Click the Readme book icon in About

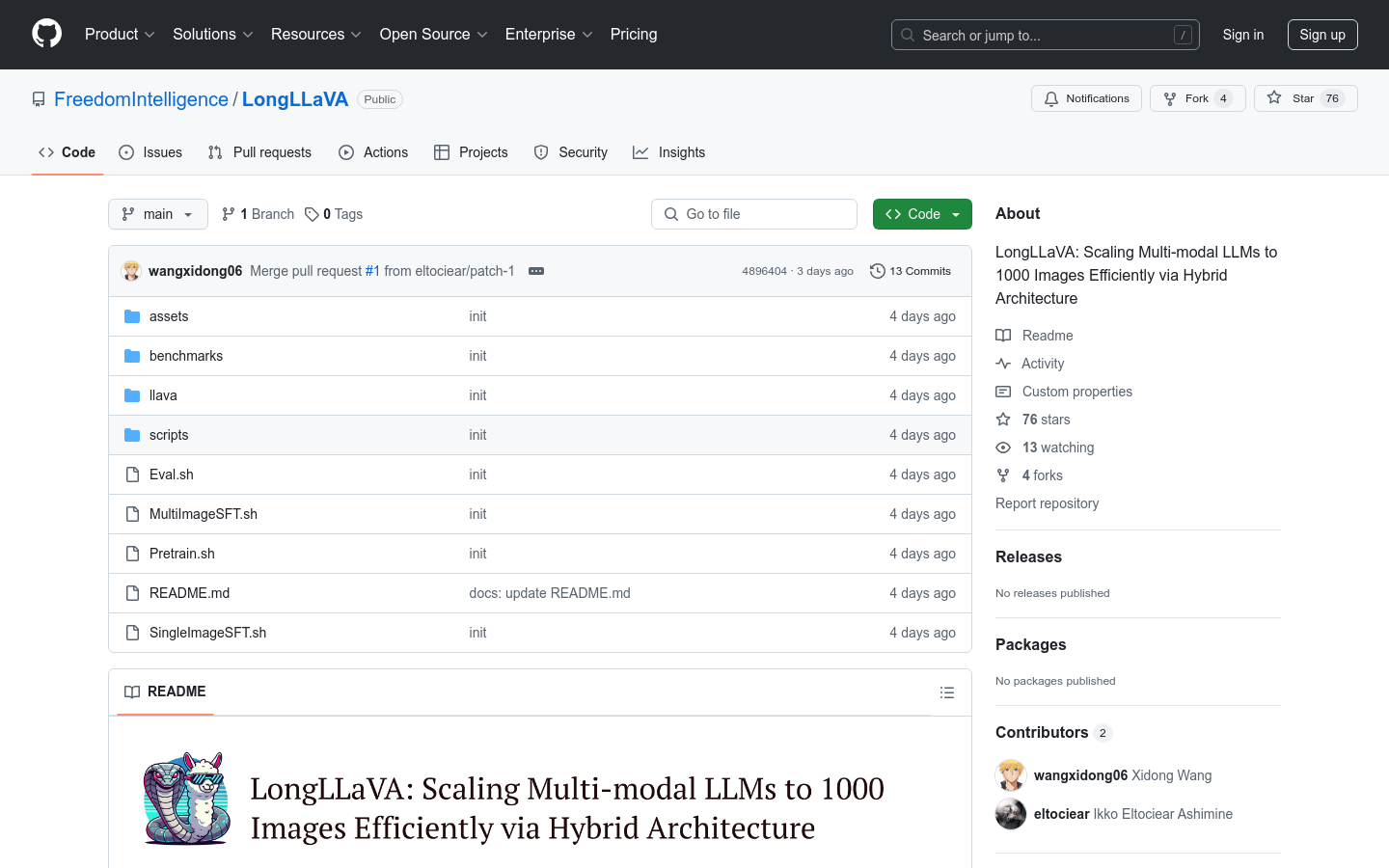point(1003,336)
